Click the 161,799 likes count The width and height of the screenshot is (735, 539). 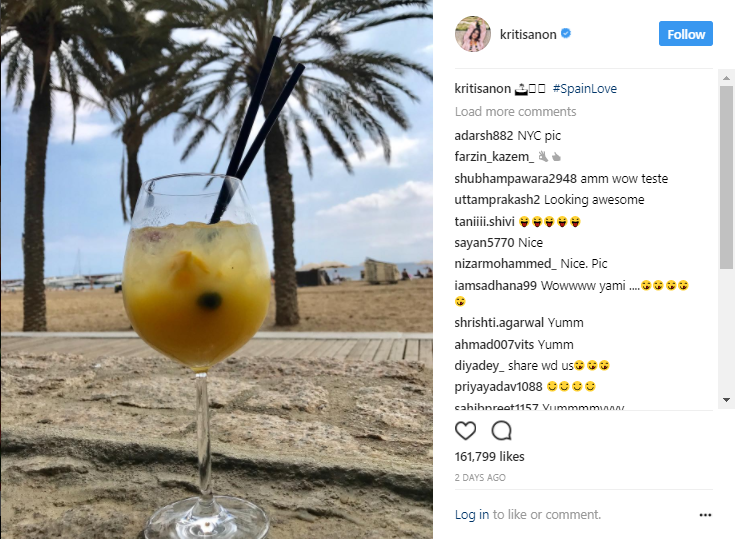(489, 457)
